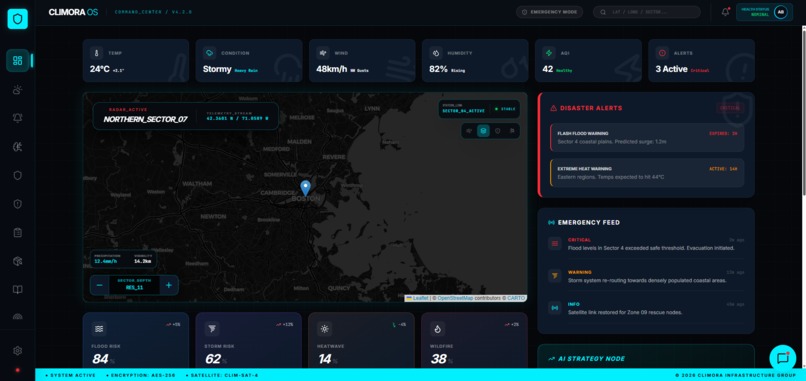The height and width of the screenshot is (381, 806).
Task: Click the Health Status Nominal badge
Action: click(x=764, y=12)
